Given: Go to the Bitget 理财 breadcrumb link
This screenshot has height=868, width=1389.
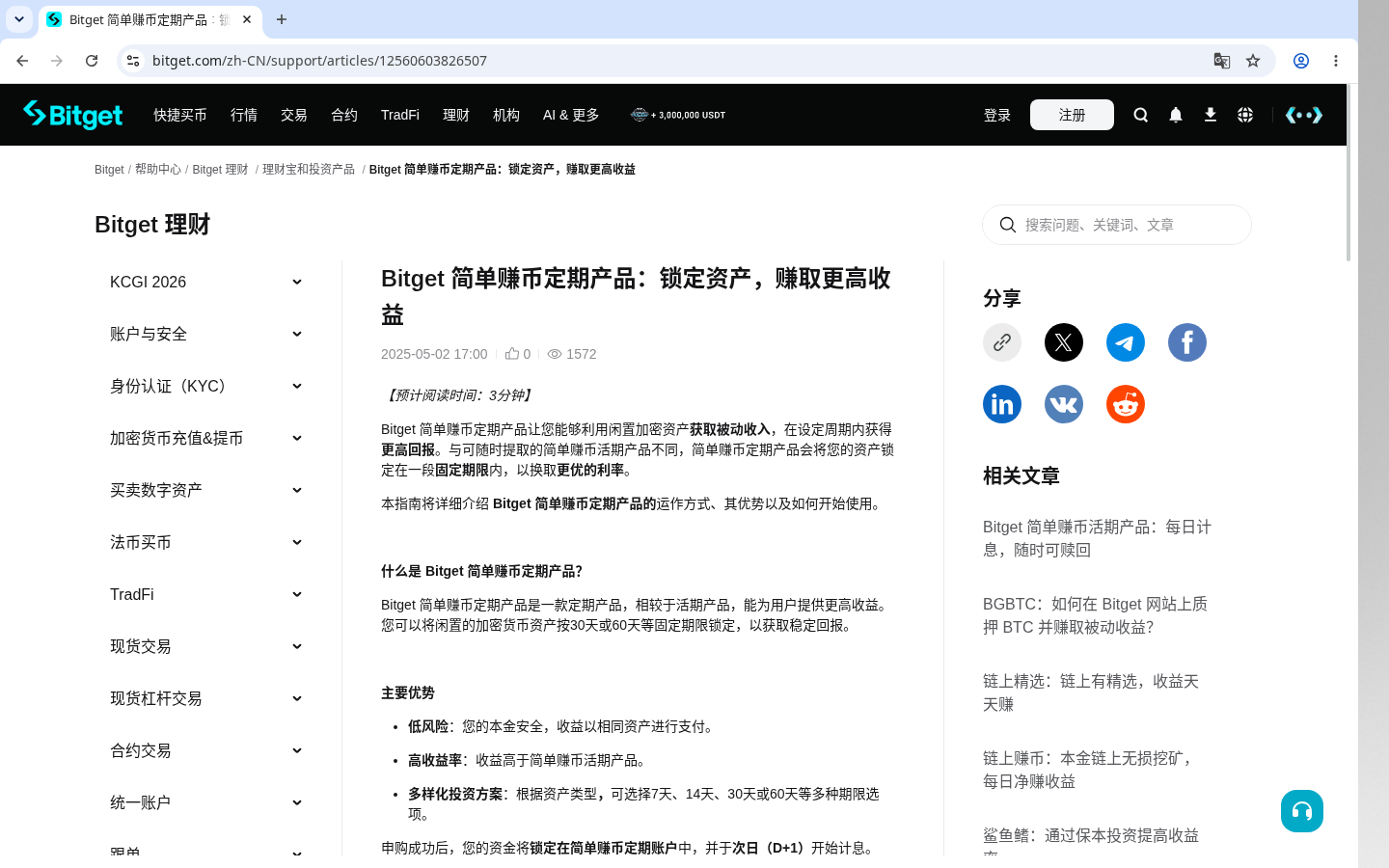Looking at the screenshot, I should 220,169.
